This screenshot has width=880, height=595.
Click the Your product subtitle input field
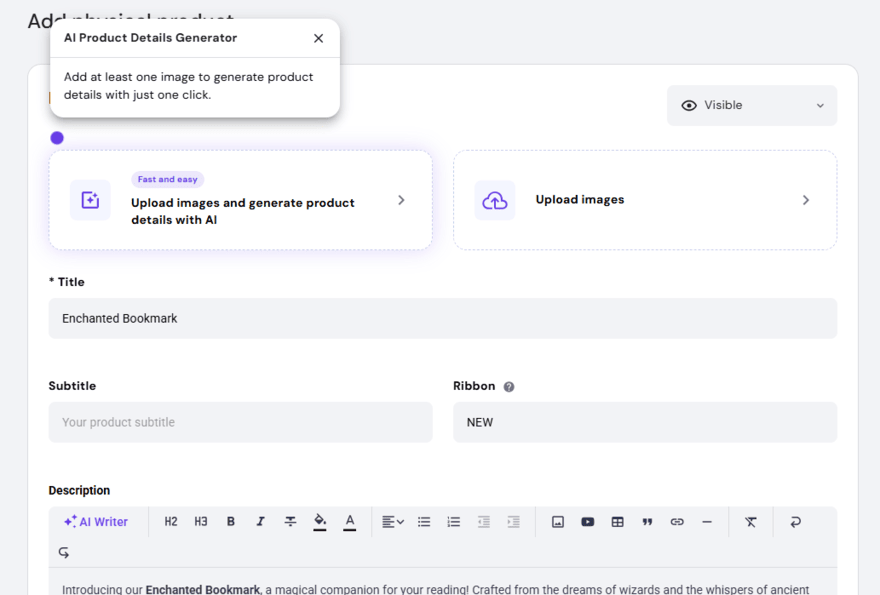(x=240, y=422)
